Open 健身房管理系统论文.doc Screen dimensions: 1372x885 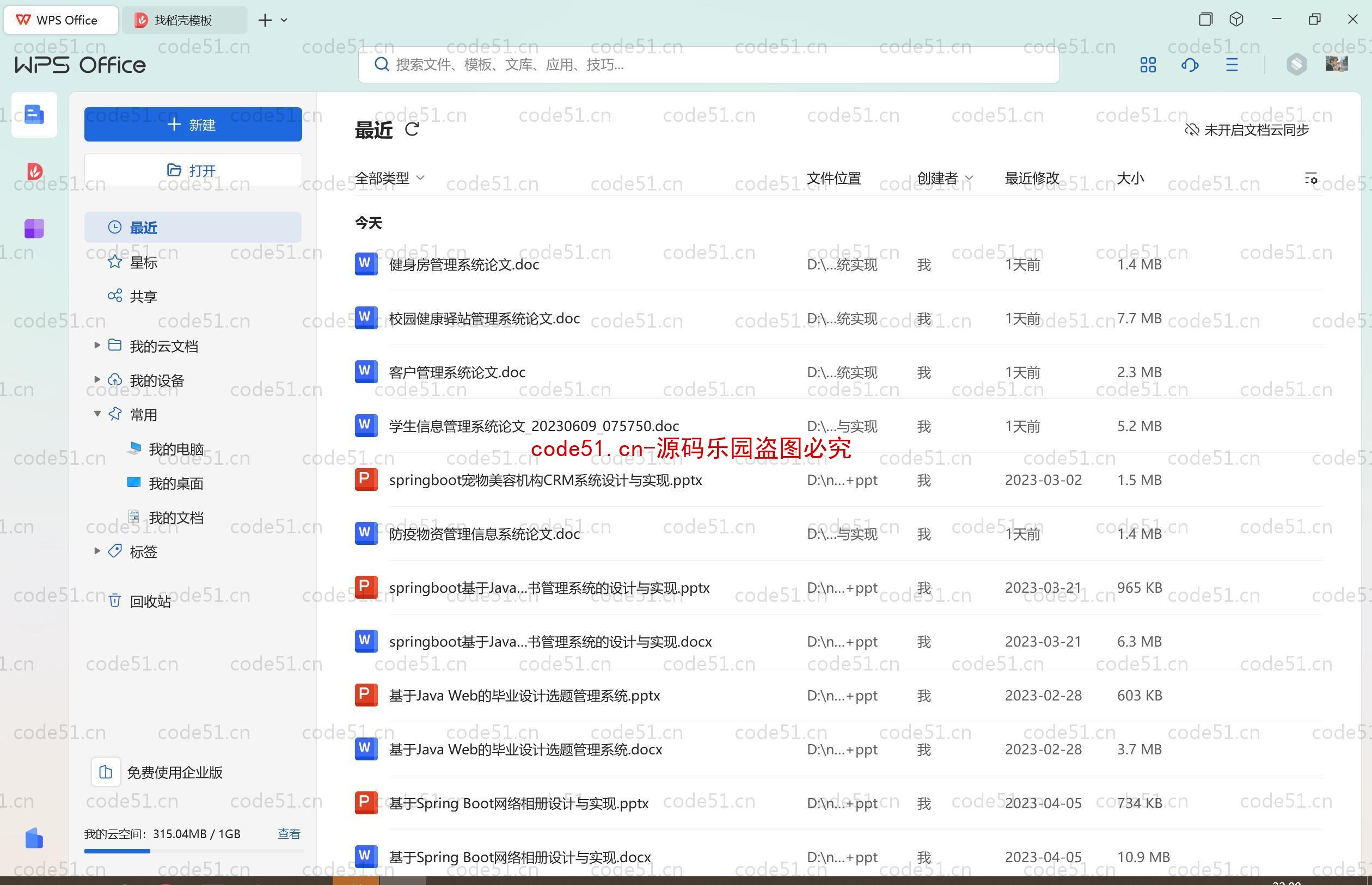coord(464,265)
